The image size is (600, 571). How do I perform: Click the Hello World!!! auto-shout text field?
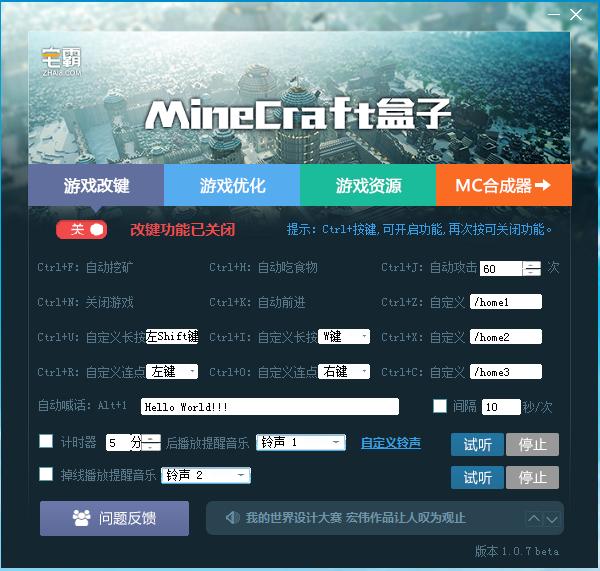point(268,407)
